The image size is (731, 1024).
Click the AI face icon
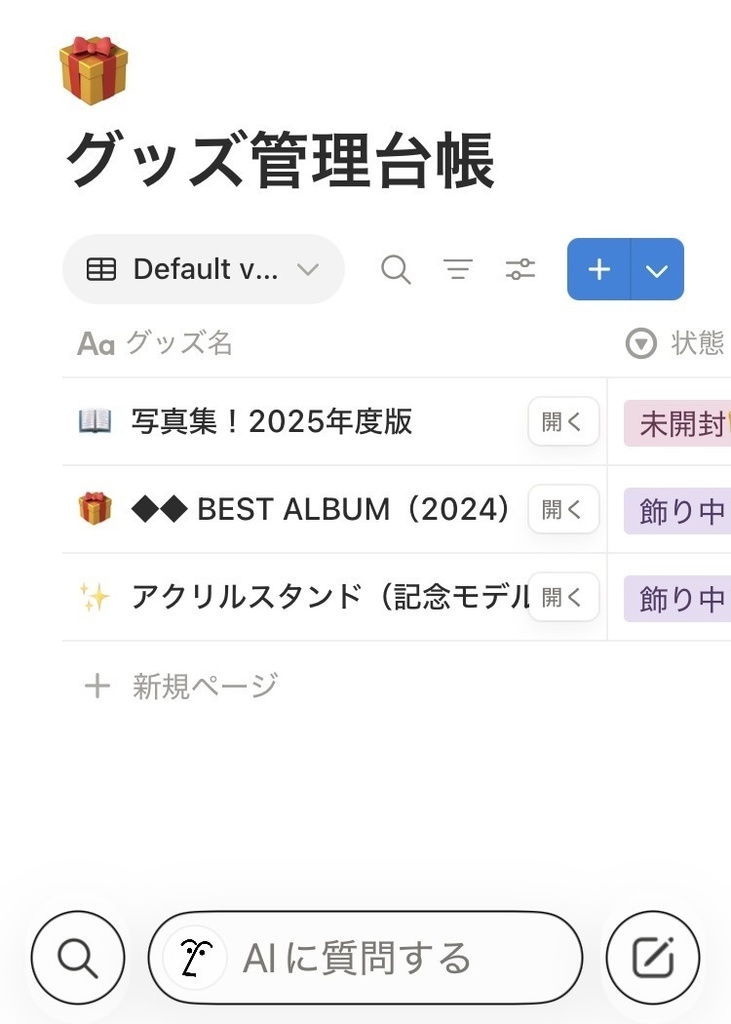[195, 958]
